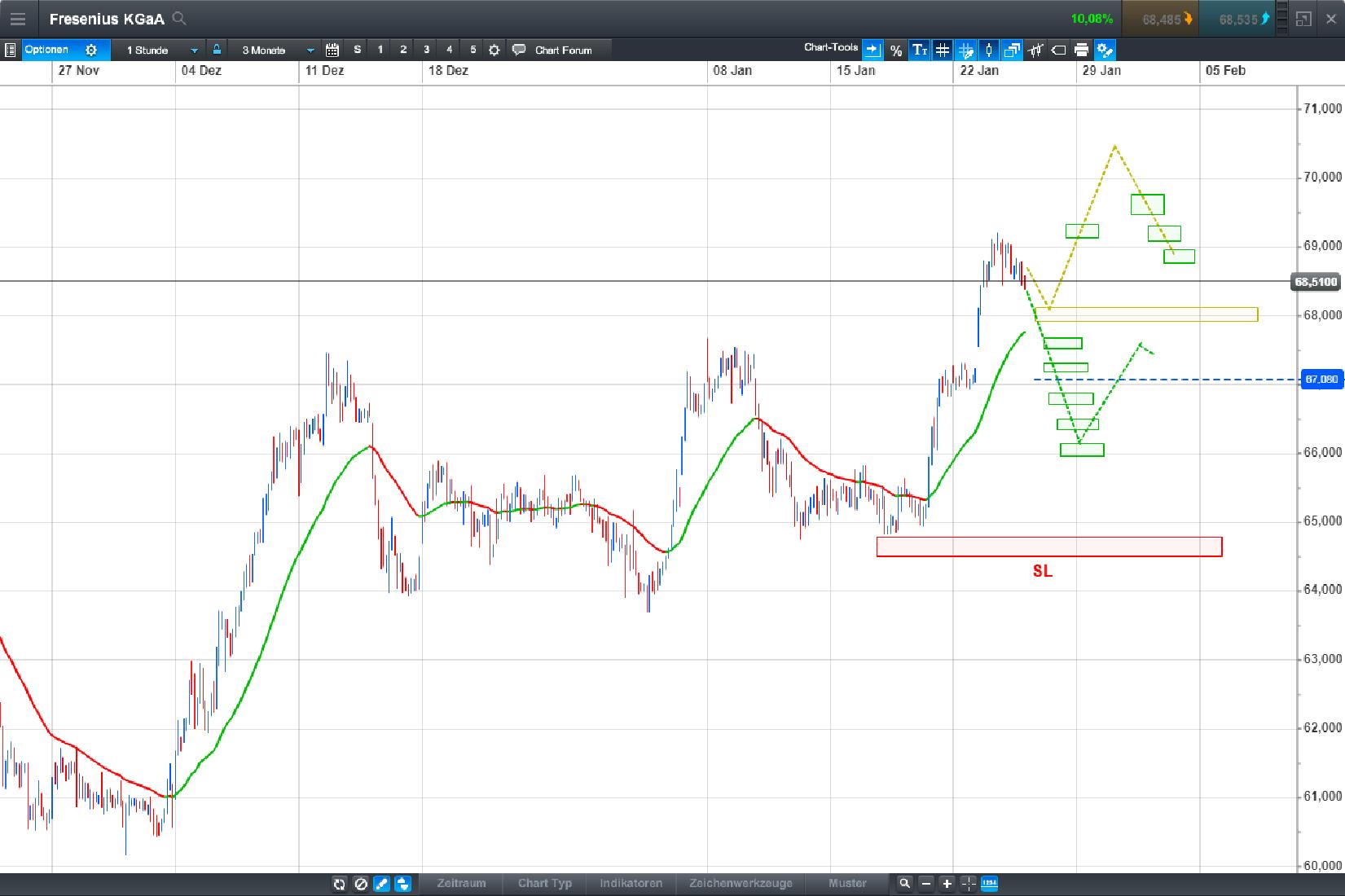1345x896 pixels.
Task: Select the Indikatoren menu item
Action: (x=631, y=884)
